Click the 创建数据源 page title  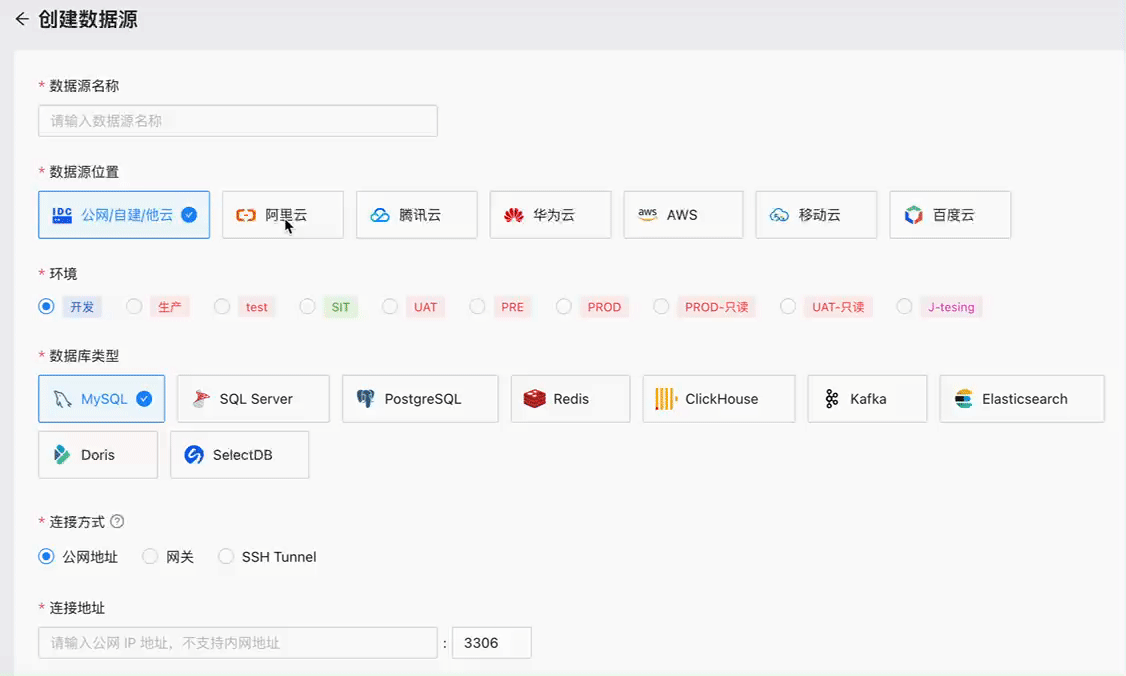(88, 19)
